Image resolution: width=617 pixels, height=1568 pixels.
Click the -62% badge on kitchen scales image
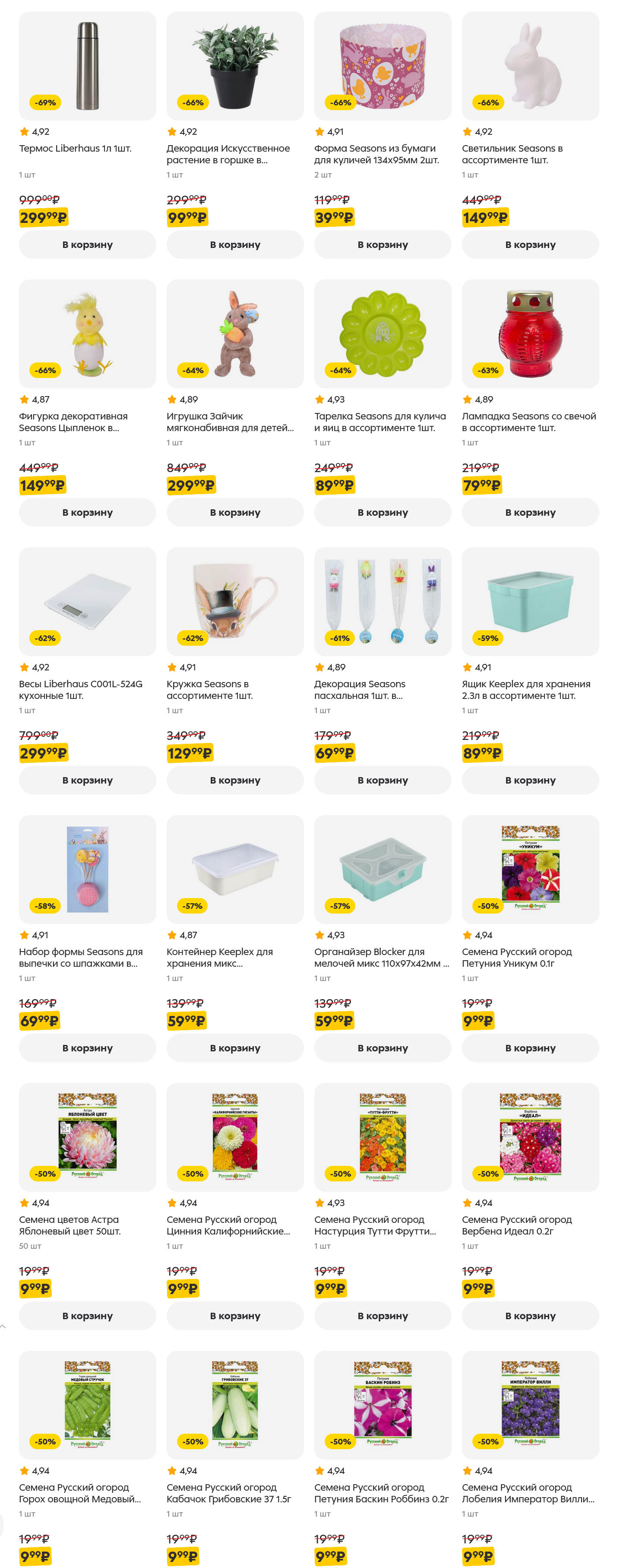click(45, 638)
